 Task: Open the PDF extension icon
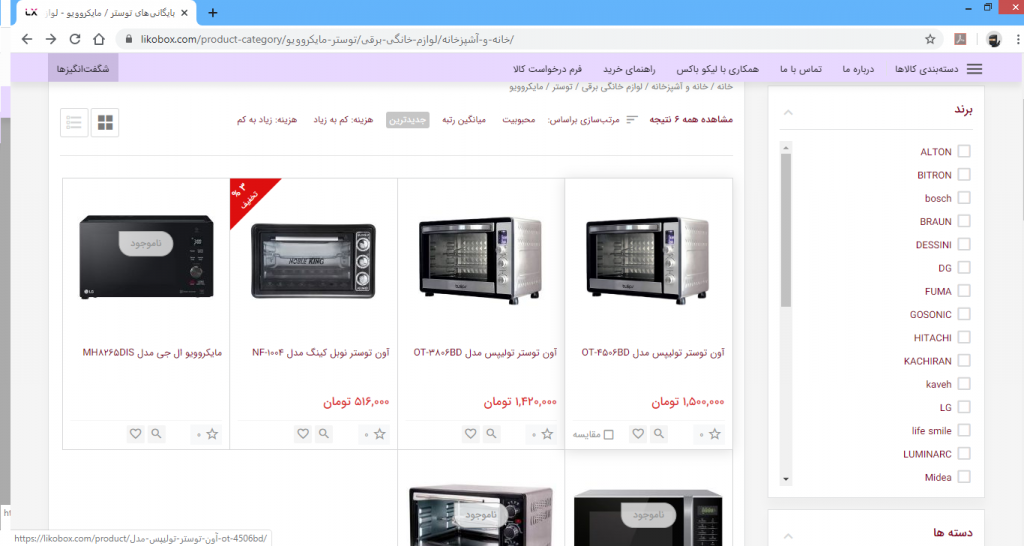tap(960, 39)
